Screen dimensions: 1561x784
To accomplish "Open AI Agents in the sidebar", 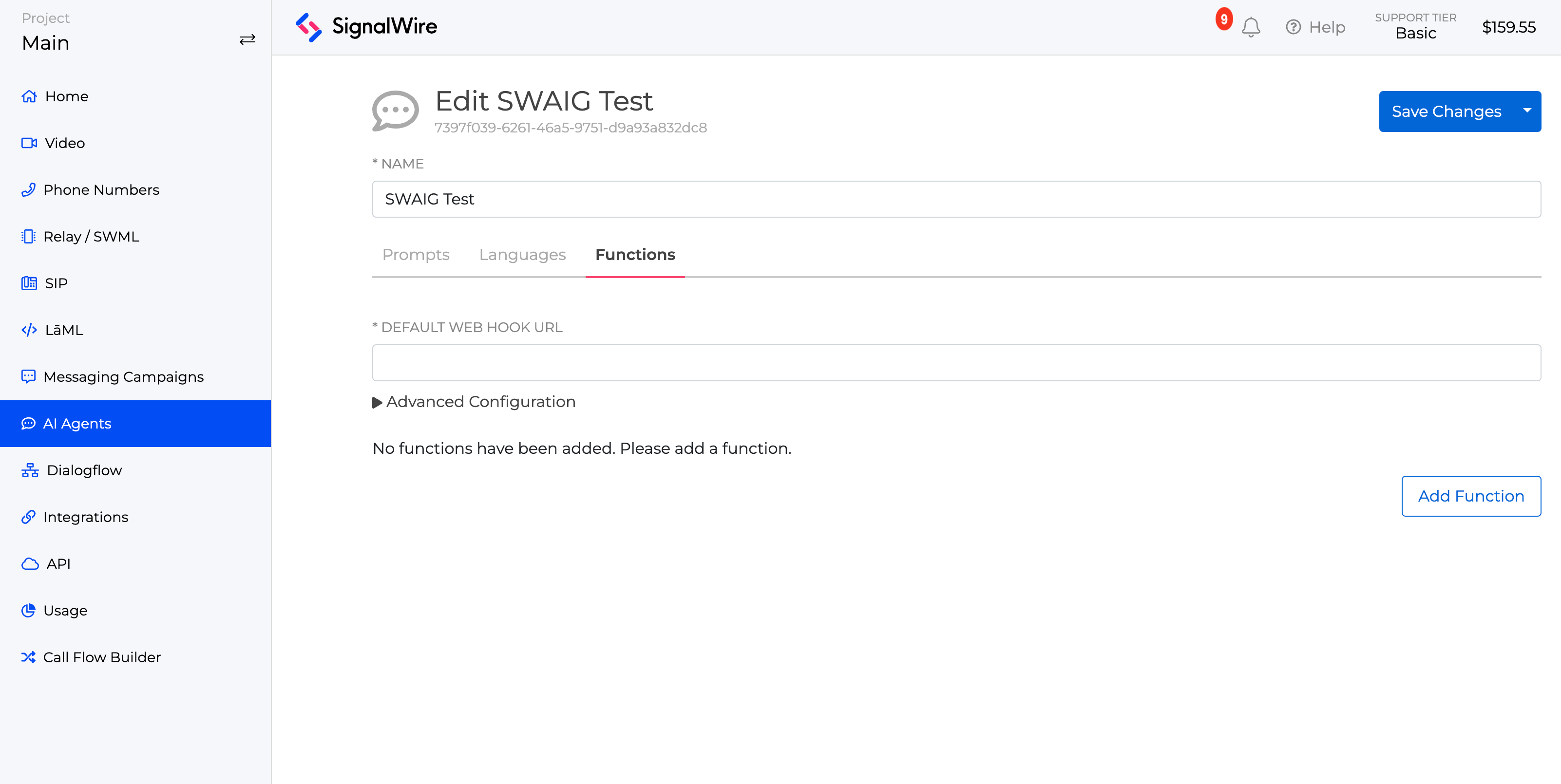I will pyautogui.click(x=135, y=424).
